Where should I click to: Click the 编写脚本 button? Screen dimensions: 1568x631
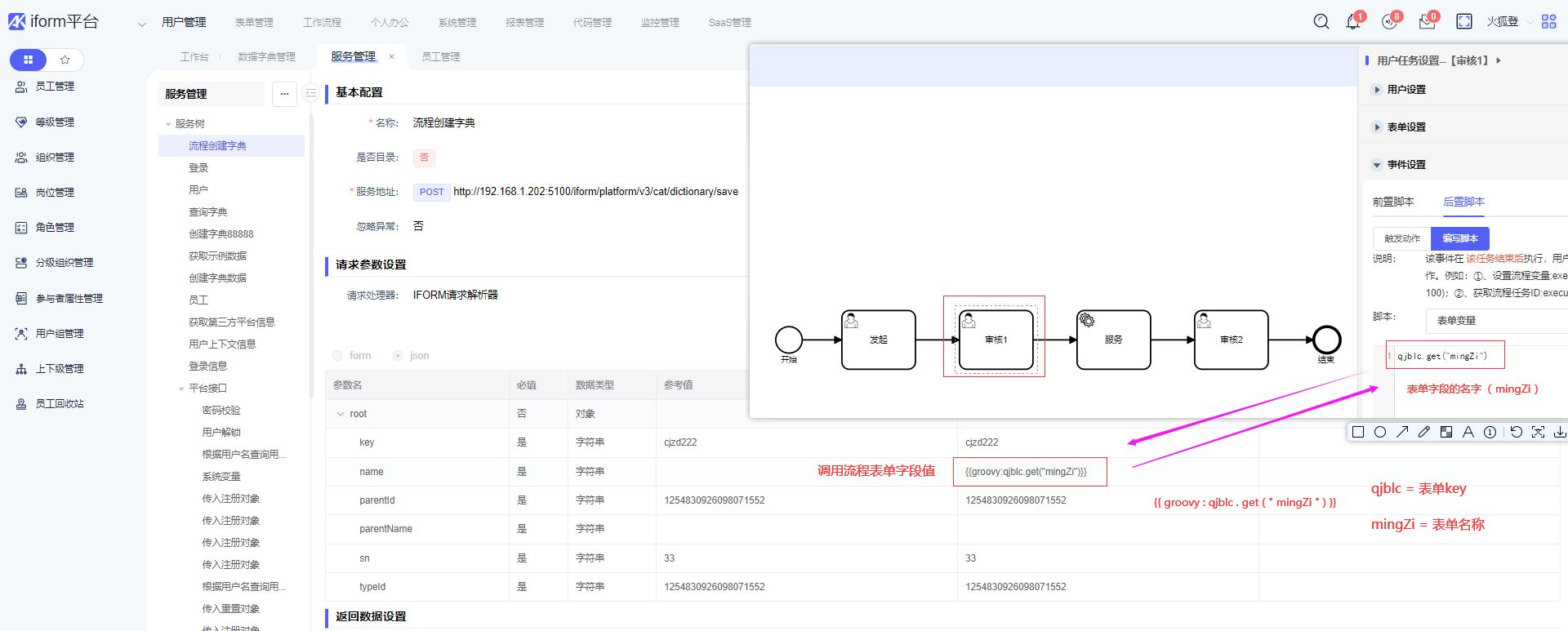point(1459,238)
